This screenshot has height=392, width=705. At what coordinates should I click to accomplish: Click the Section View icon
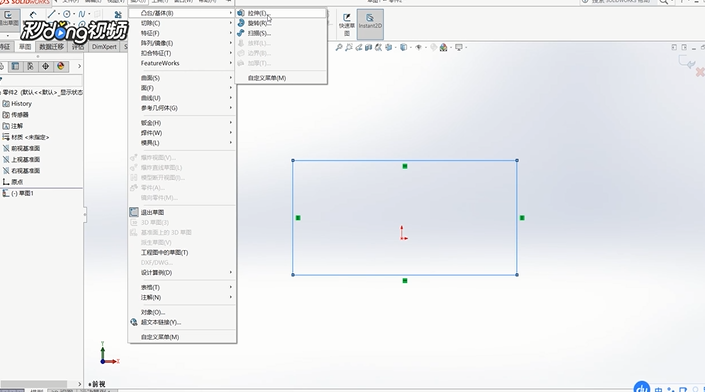(369, 47)
